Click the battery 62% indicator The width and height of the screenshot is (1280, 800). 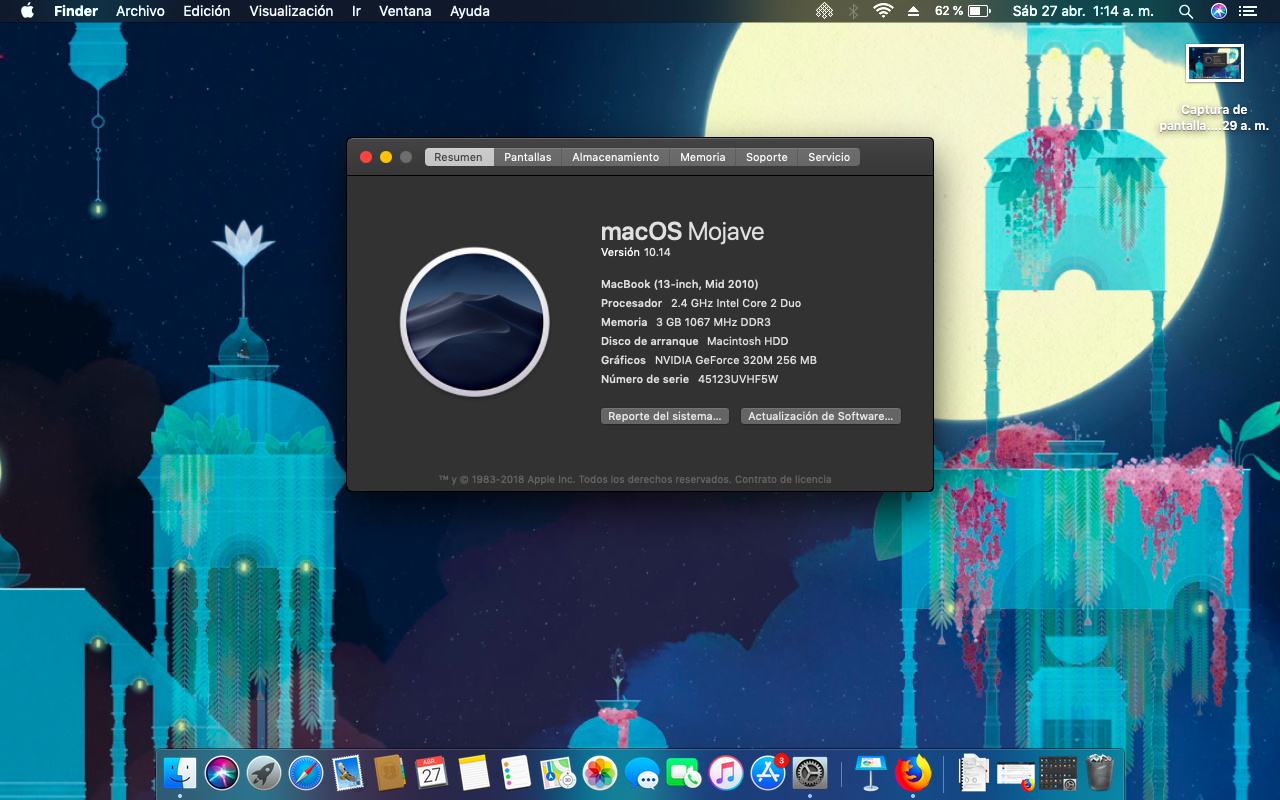click(x=962, y=11)
